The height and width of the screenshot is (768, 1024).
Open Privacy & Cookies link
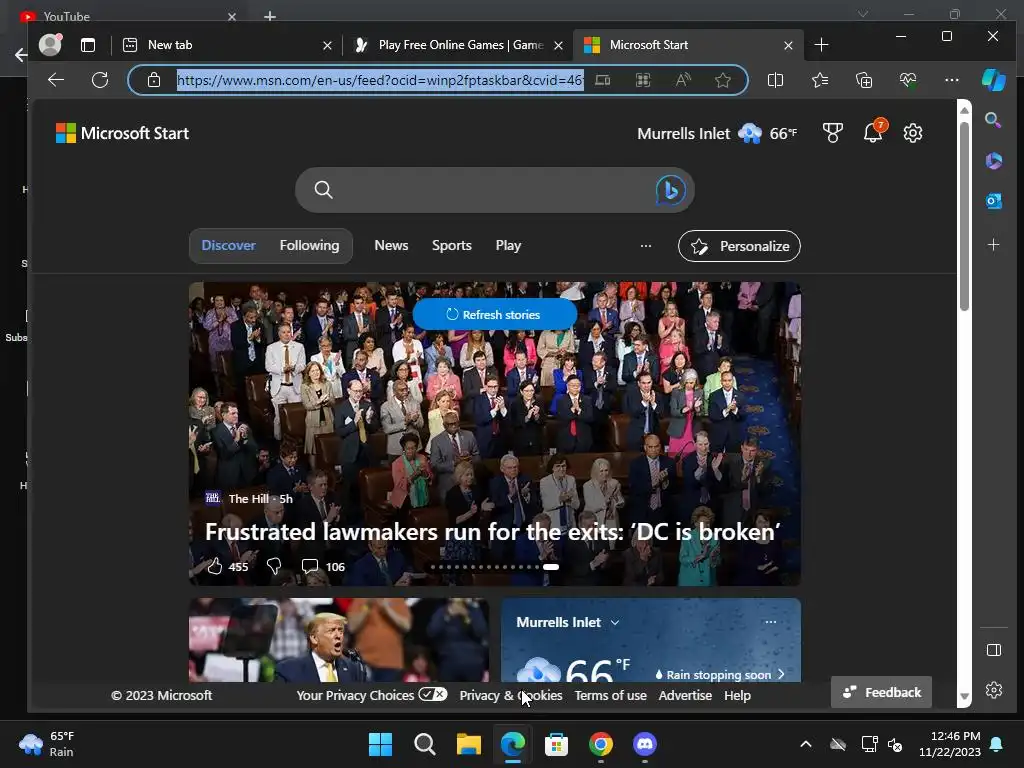click(511, 696)
